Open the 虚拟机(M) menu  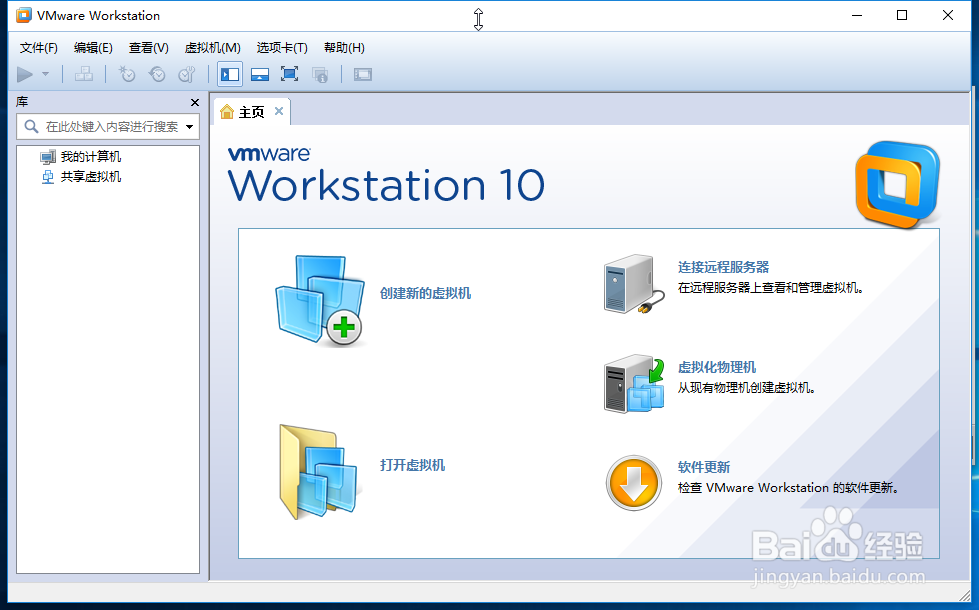(x=212, y=48)
